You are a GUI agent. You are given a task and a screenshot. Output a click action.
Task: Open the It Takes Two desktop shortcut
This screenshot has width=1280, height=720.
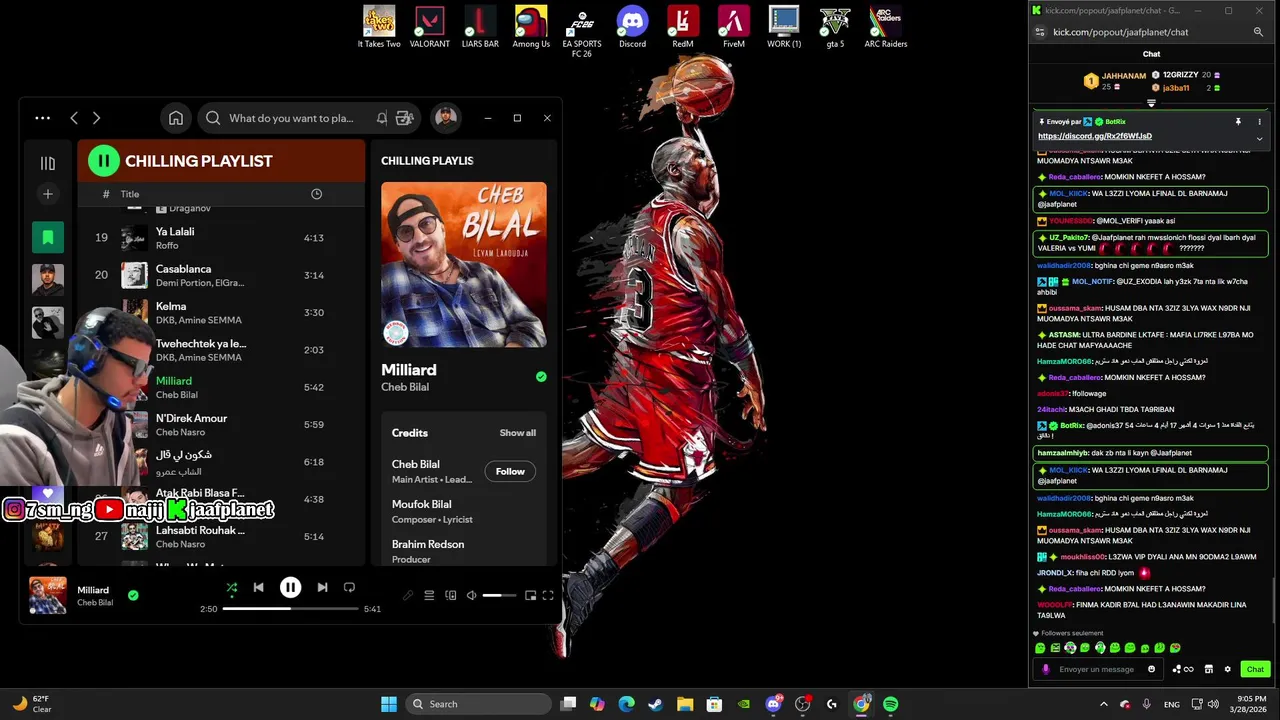379,27
